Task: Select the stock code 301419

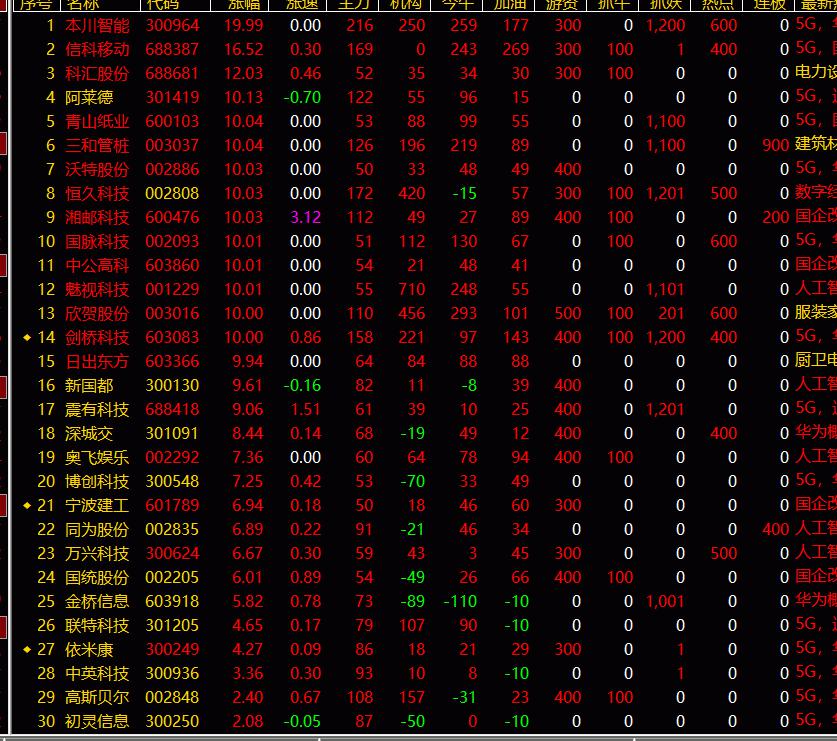Action: [x=172, y=98]
